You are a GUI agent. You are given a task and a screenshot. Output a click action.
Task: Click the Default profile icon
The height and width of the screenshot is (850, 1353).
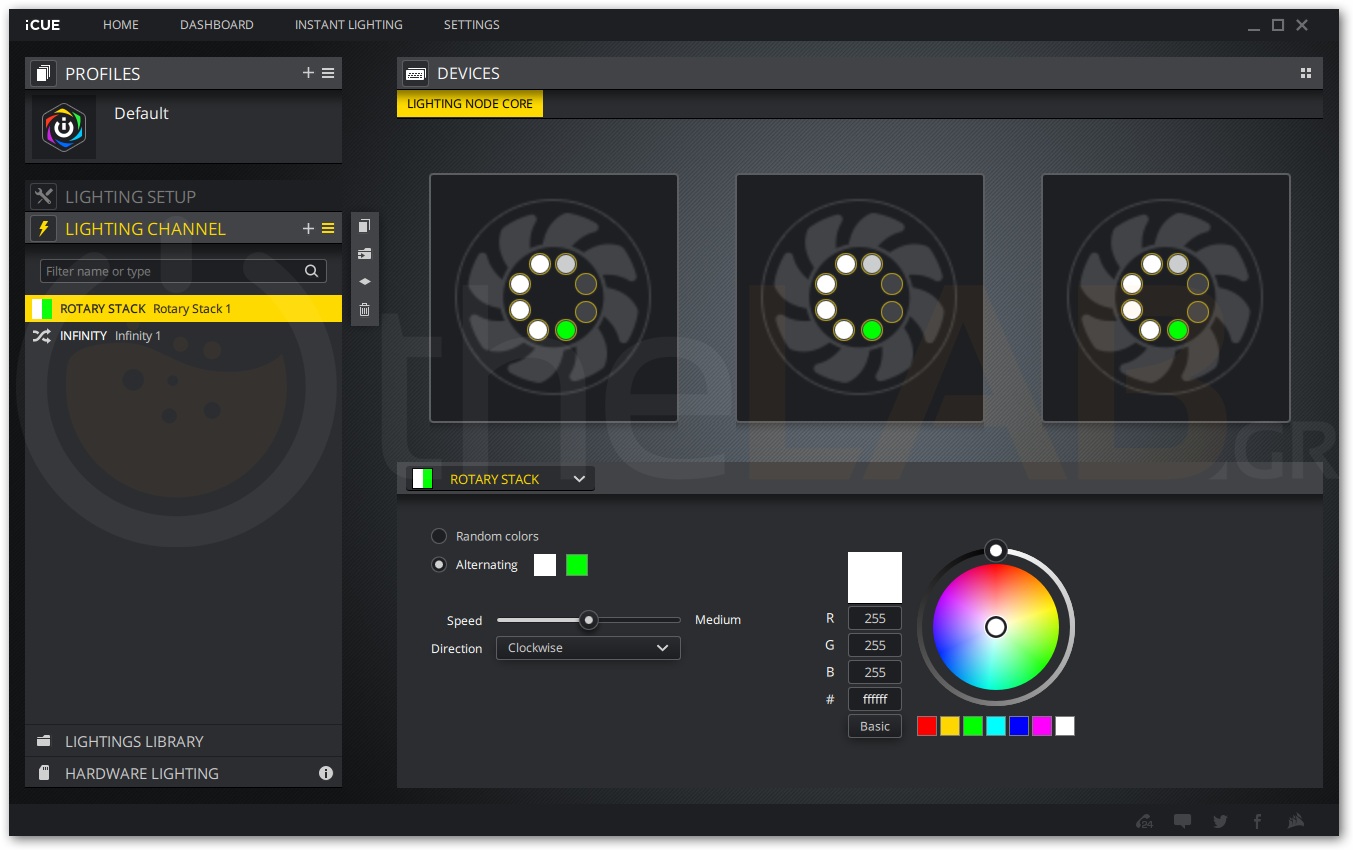click(64, 127)
